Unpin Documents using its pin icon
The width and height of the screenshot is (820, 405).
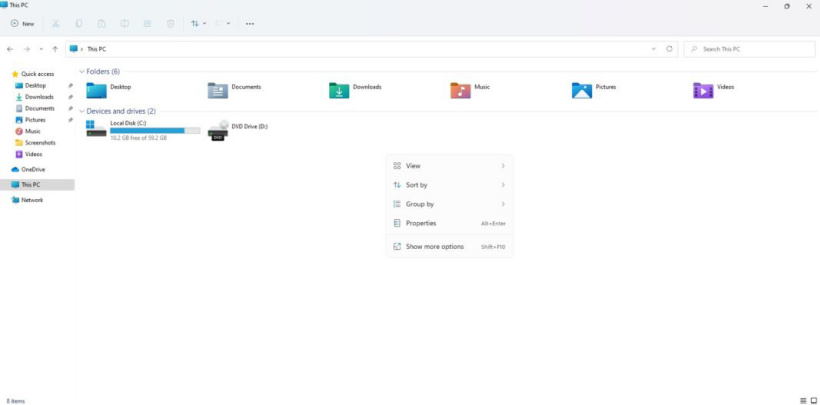coord(70,108)
